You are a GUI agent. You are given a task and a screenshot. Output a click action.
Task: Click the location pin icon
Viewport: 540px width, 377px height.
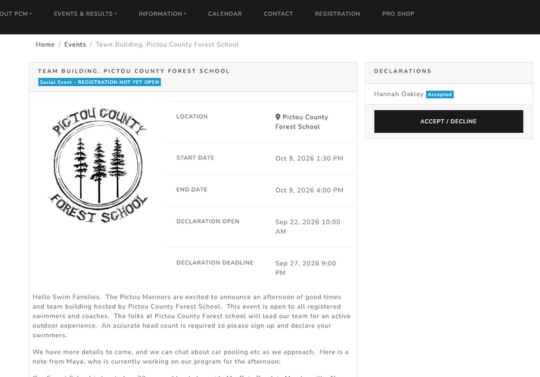click(278, 117)
